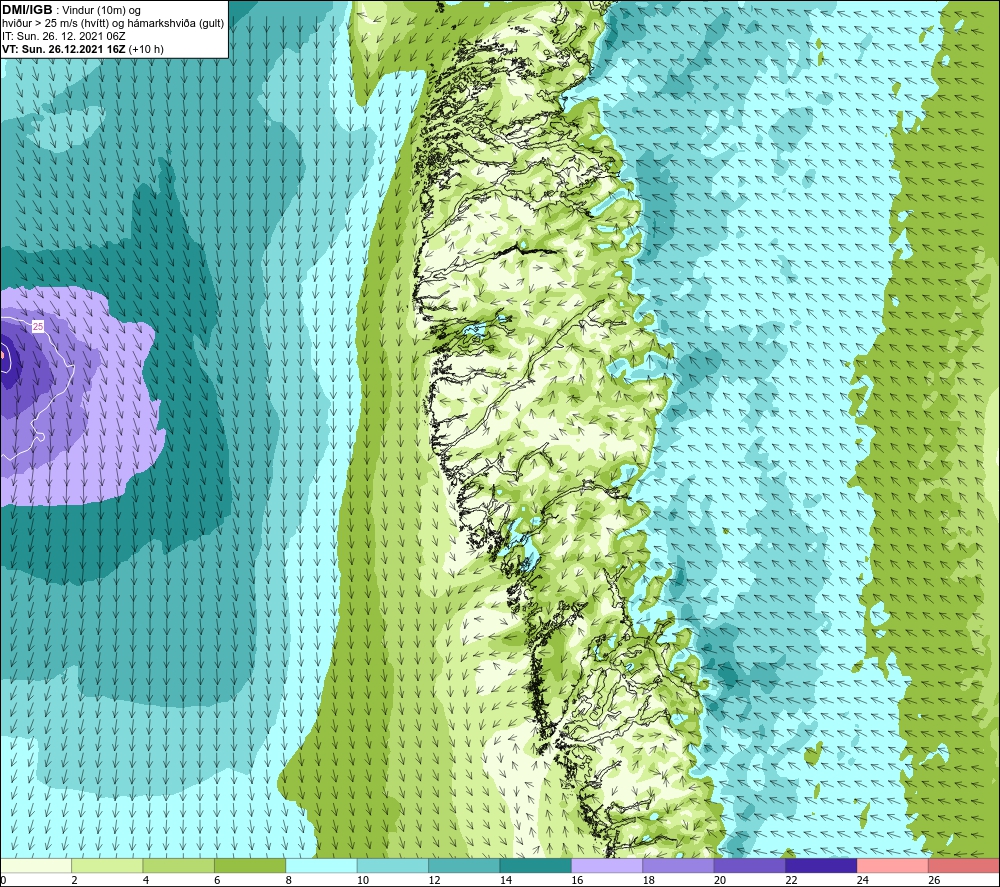
Task: Select the light yellow-green 2–4 m/s swatch
Action: pyautogui.click(x=107, y=865)
